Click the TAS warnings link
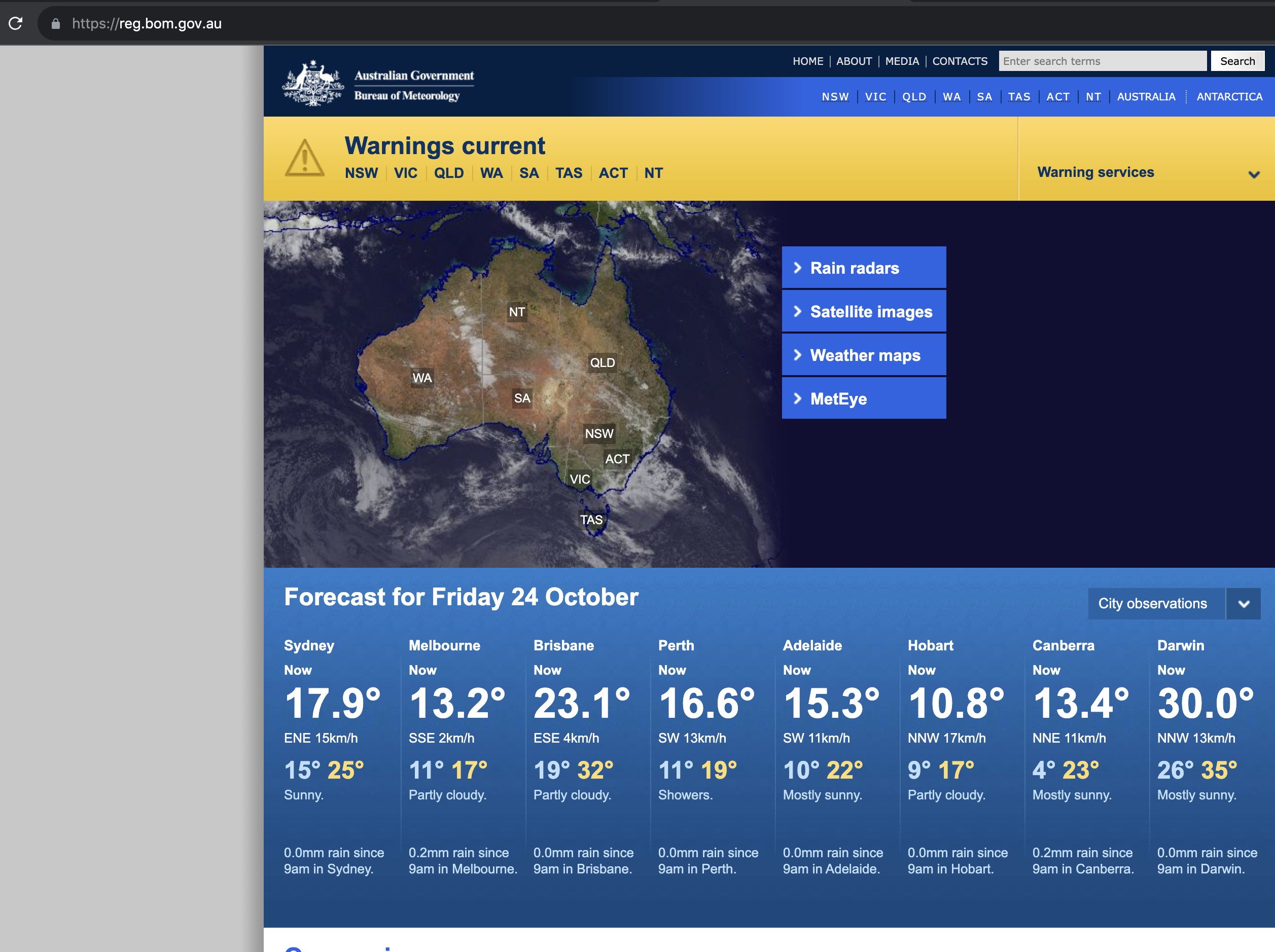The image size is (1275, 952). (x=569, y=173)
